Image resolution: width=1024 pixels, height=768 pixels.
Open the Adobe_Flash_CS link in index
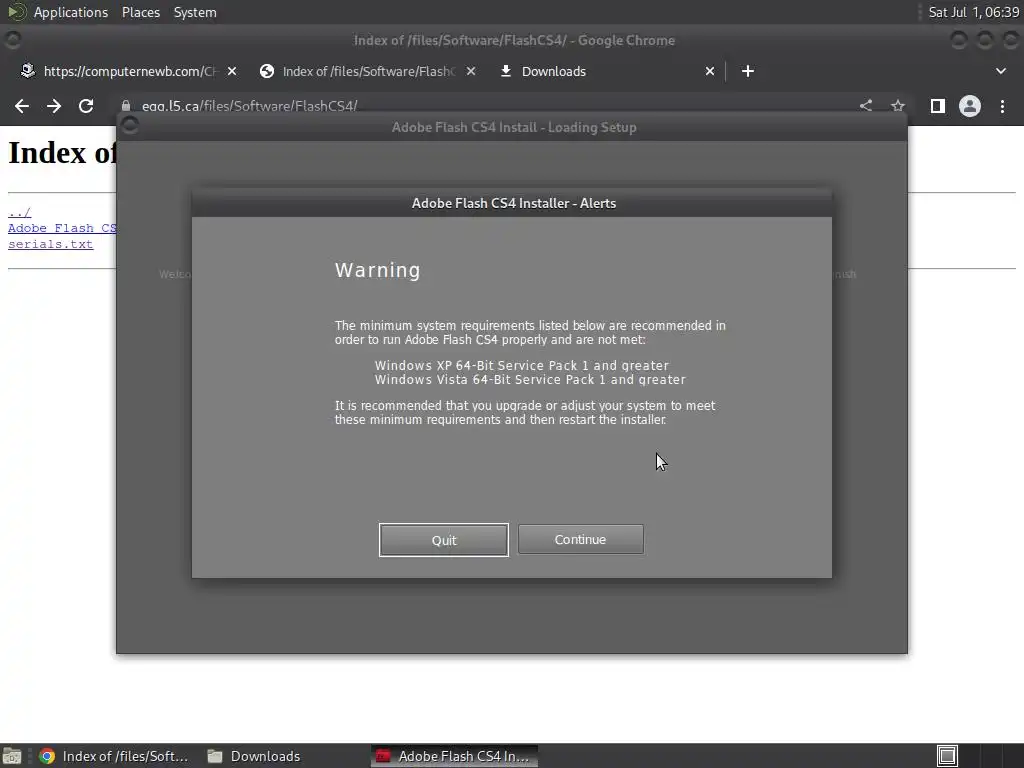[62, 228]
